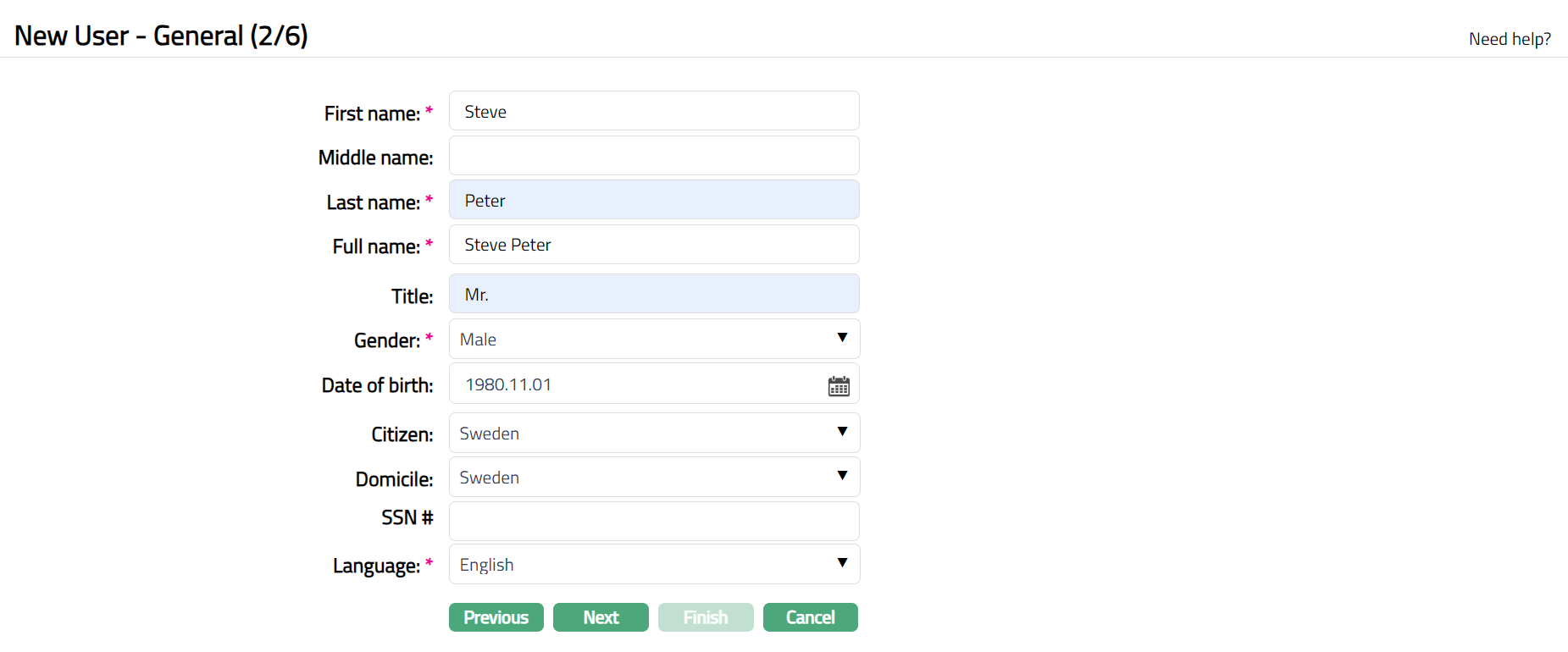The height and width of the screenshot is (652, 1568).
Task: Click the Full name text box
Action: (653, 245)
